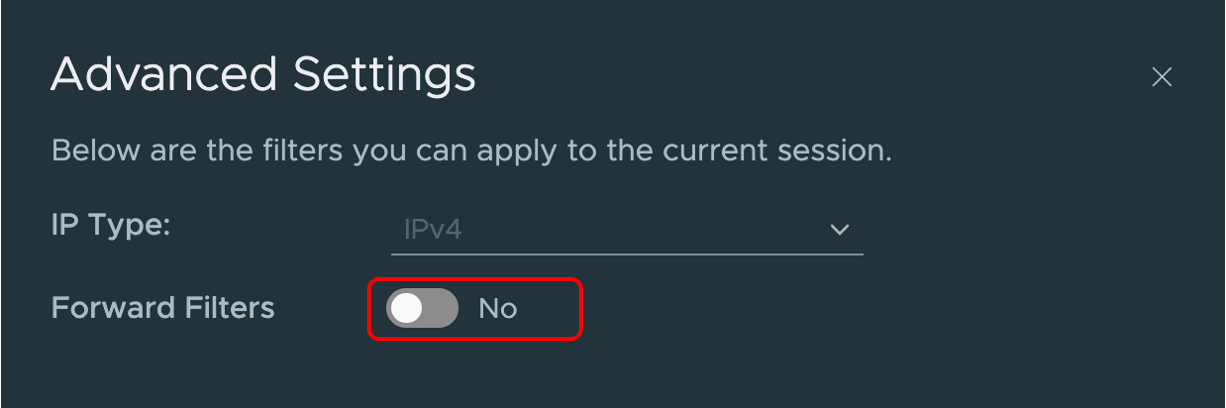
Task: Click the chevron arrow beside IPv4
Action: [839, 230]
